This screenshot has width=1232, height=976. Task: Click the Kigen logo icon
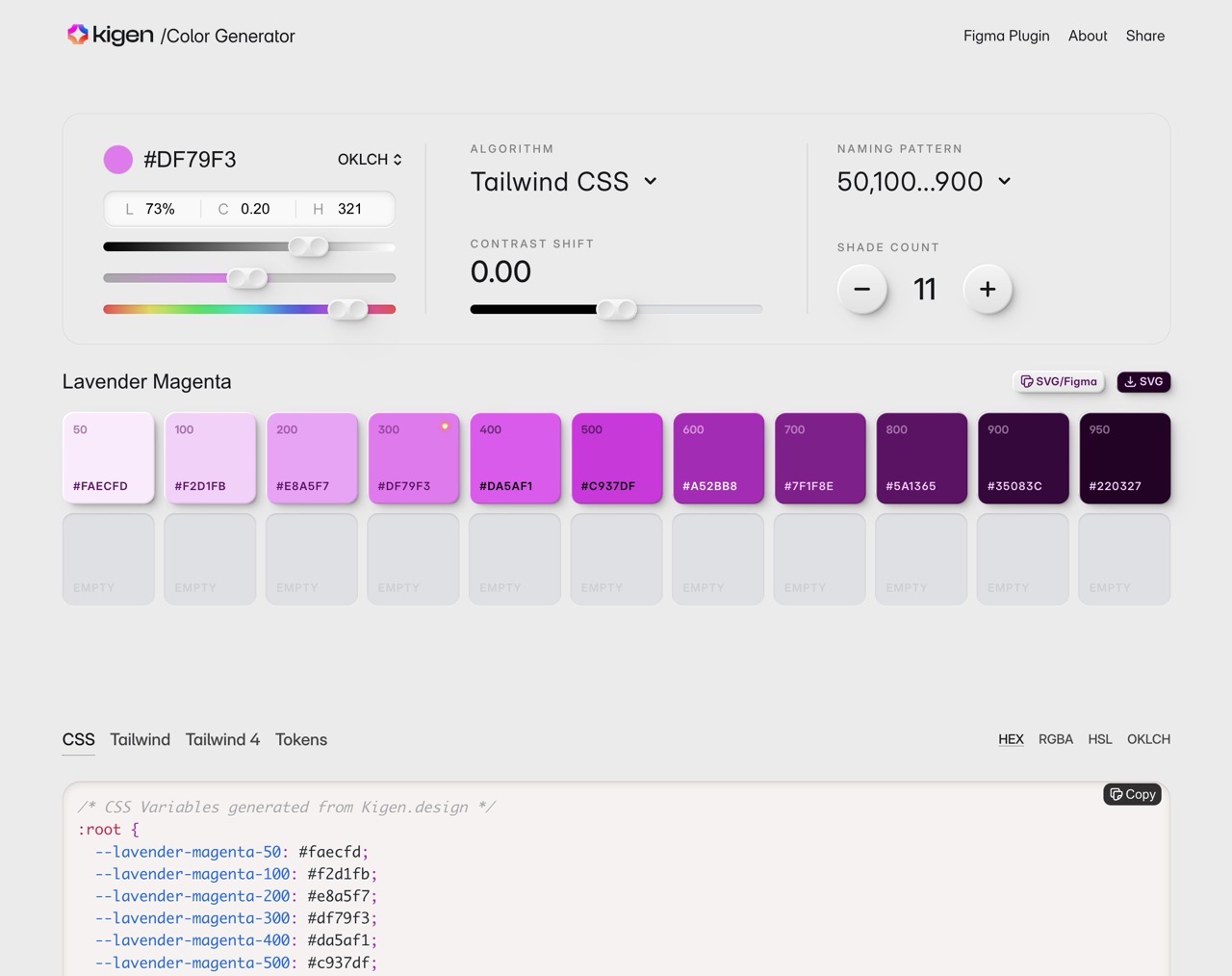[x=77, y=35]
